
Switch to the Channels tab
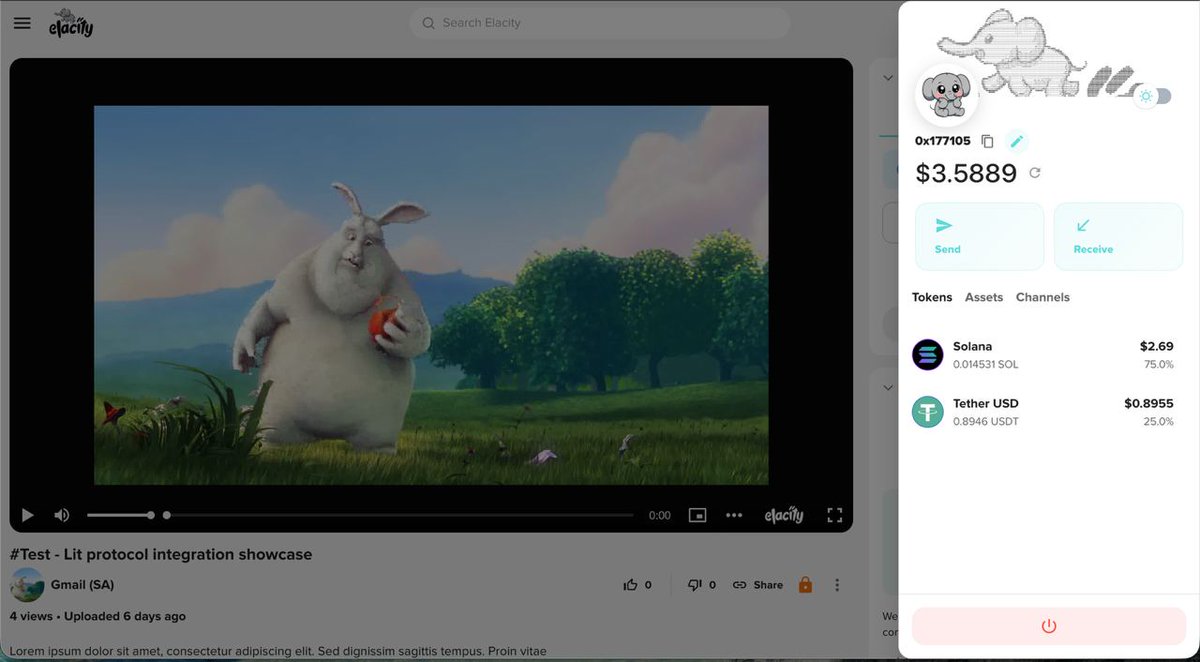click(1043, 297)
